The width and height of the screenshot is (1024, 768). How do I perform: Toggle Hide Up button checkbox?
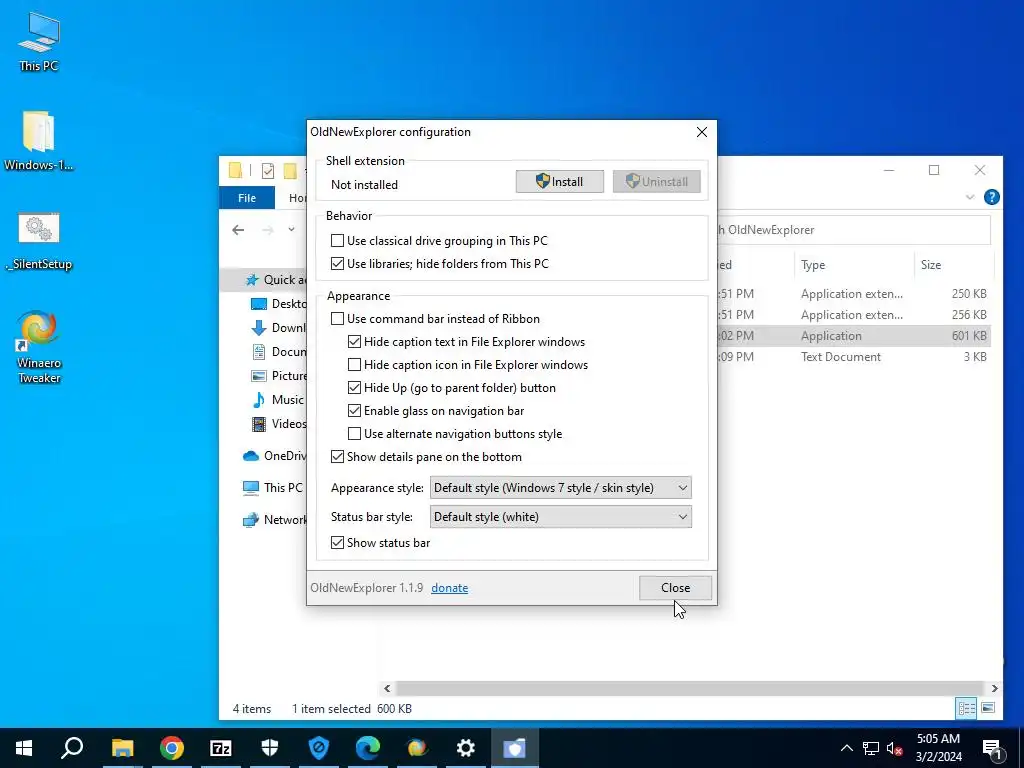[x=354, y=388]
